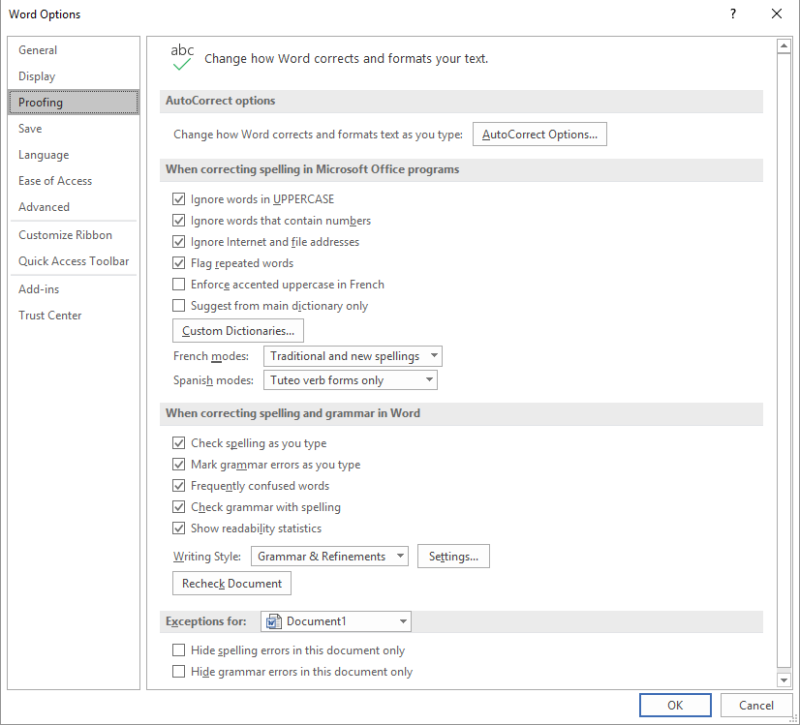Expand the Spanish modes dropdown
800x725 pixels.
tap(350, 380)
